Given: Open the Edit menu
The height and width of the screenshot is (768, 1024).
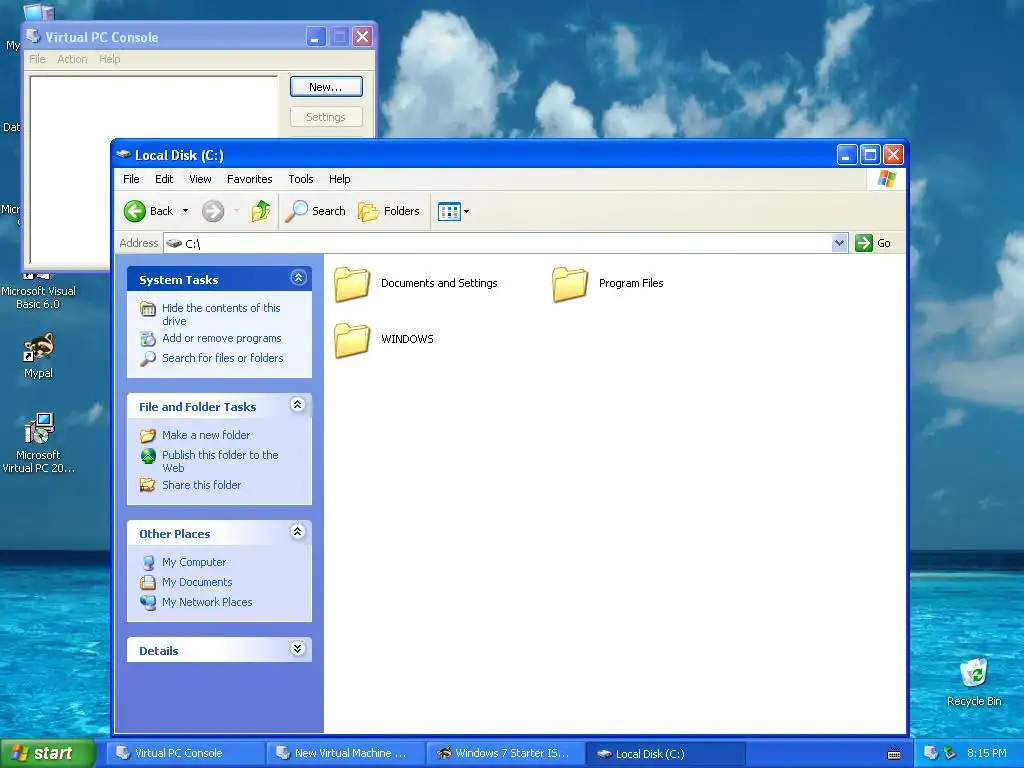Looking at the screenshot, I should (164, 179).
